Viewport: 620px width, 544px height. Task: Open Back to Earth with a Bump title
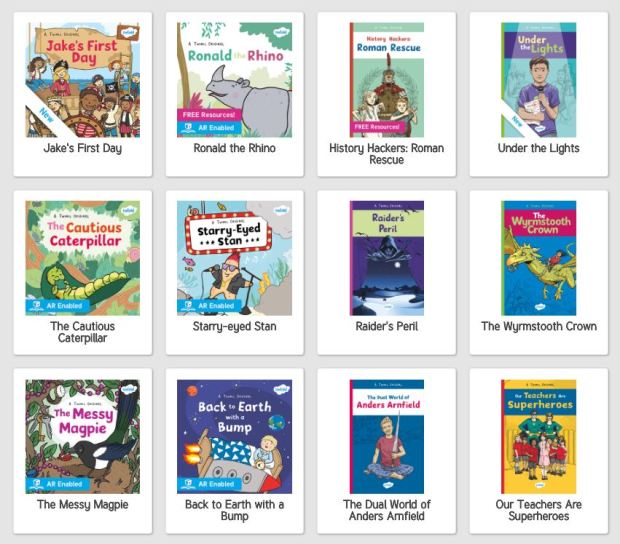click(234, 510)
